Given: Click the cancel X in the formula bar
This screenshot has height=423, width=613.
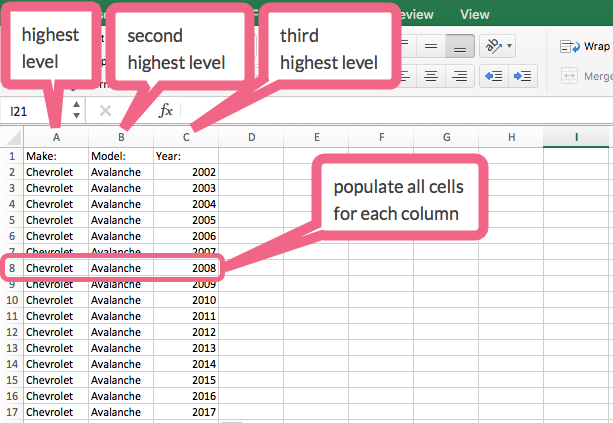Looking at the screenshot, I should (105, 111).
